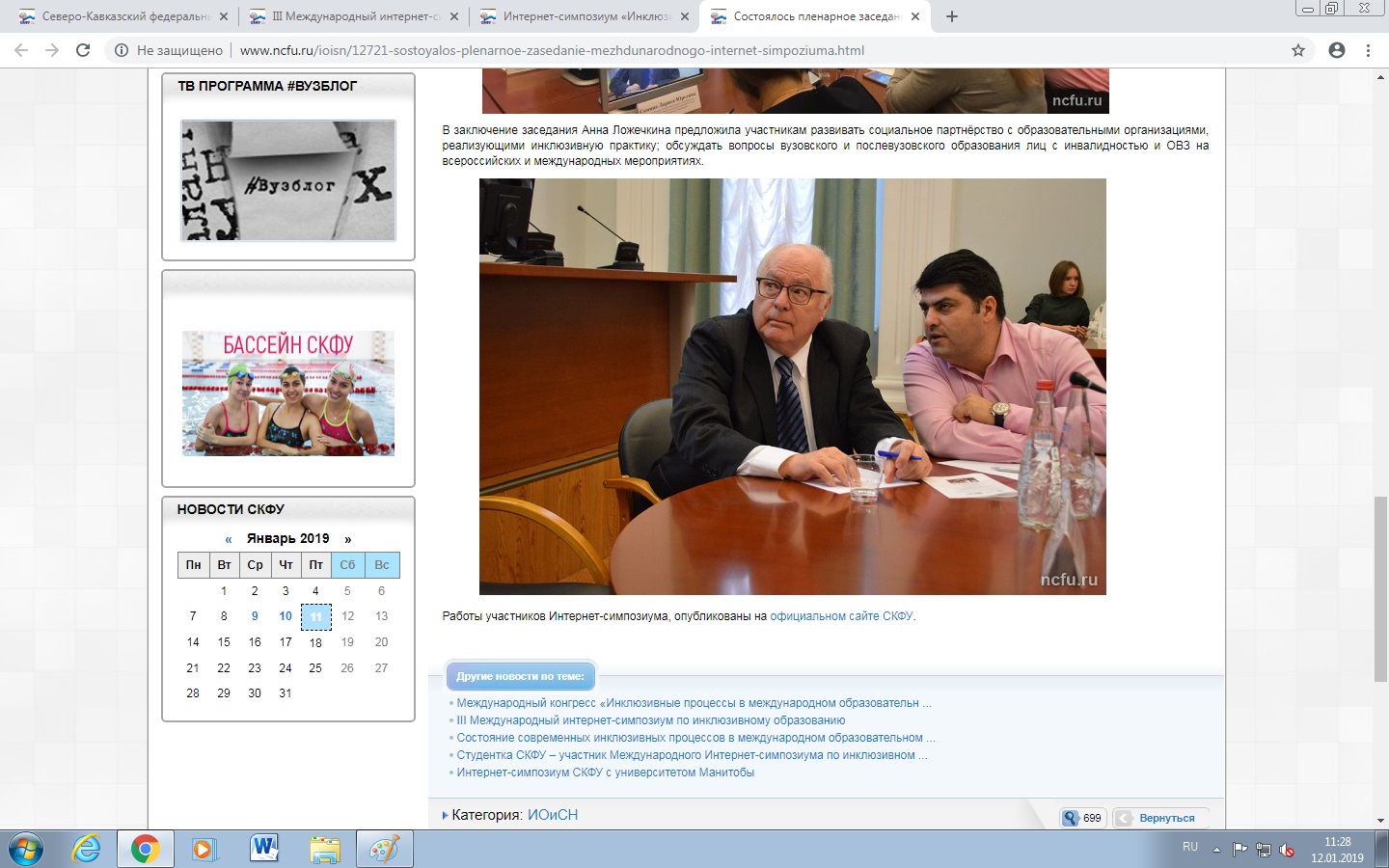Click scrollbar down arrow

click(1380, 821)
